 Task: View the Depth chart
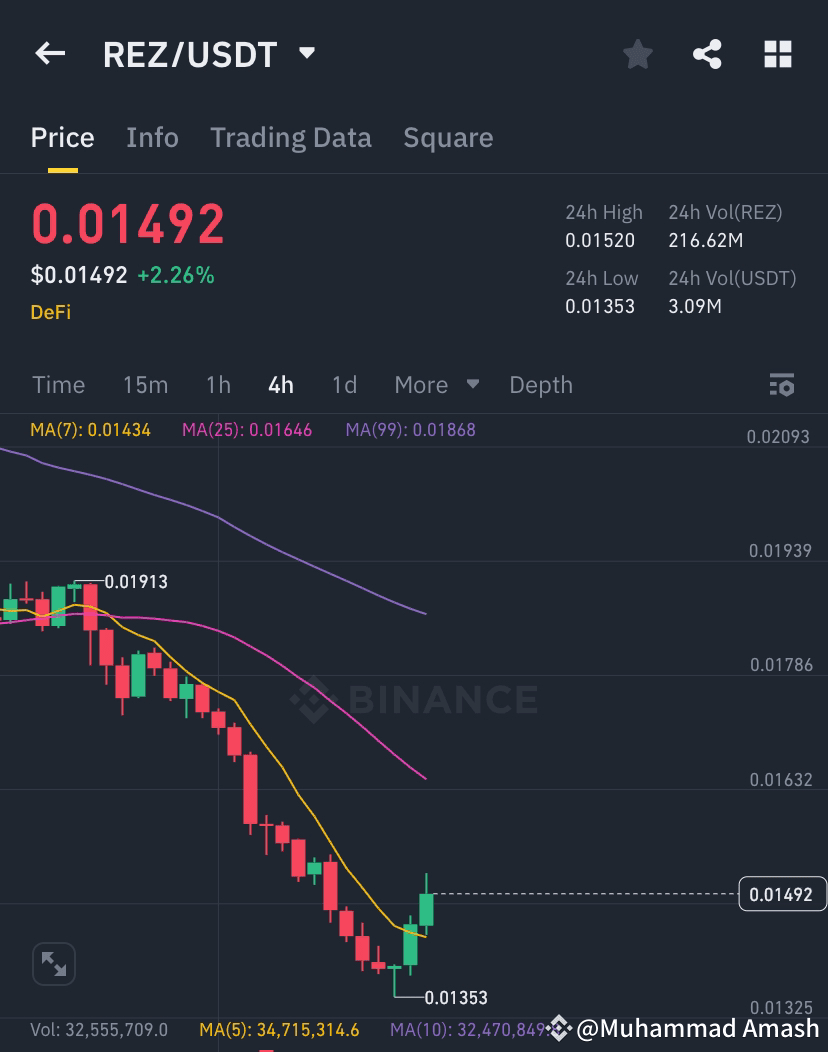(540, 384)
